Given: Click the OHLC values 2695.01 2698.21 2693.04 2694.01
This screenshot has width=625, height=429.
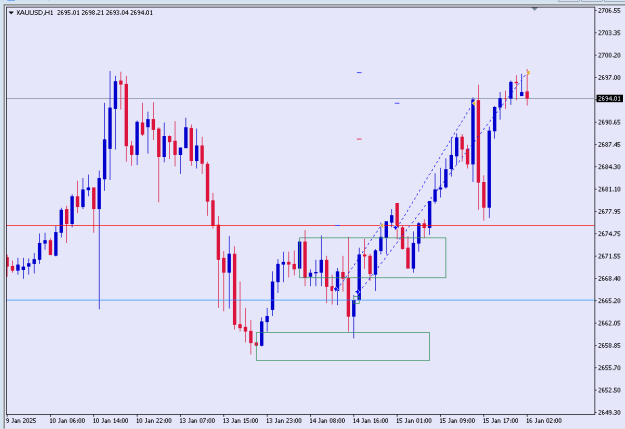Looking at the screenshot, I should pyautogui.click(x=105, y=13).
